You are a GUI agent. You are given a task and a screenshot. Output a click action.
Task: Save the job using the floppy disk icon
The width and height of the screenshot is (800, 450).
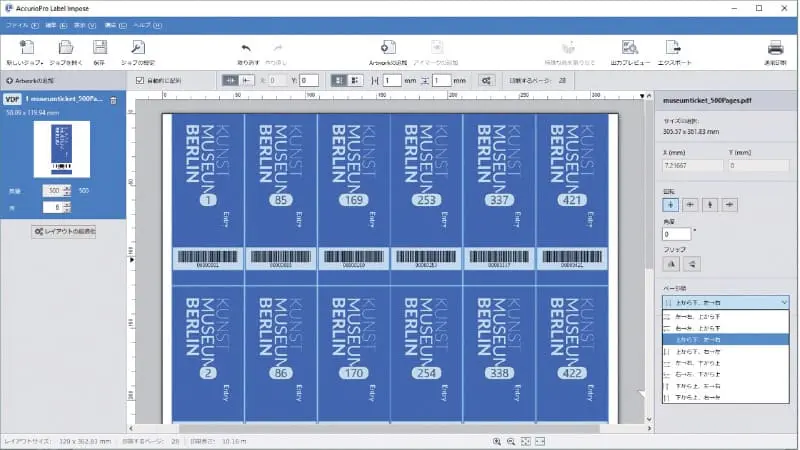click(100, 48)
